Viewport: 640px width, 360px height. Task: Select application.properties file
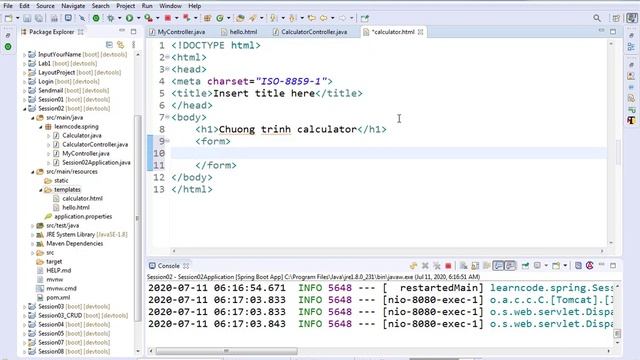point(83,216)
